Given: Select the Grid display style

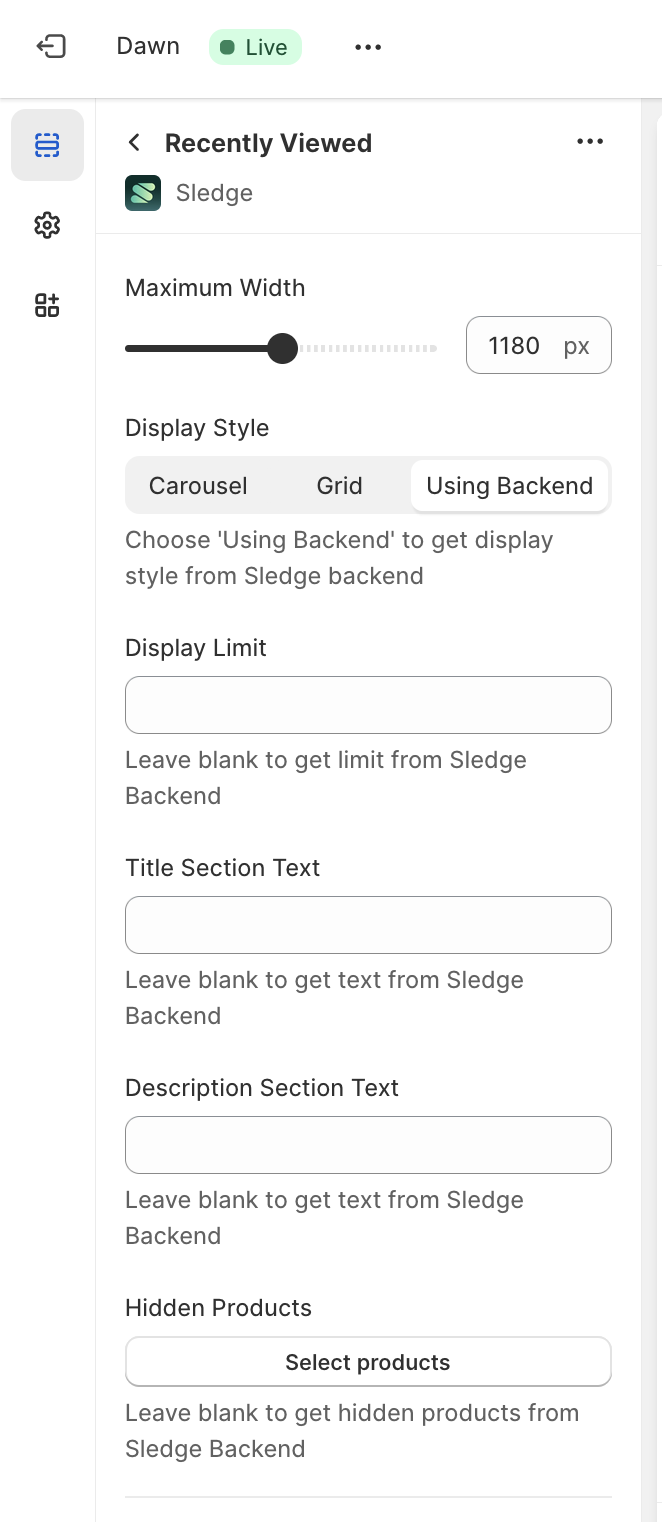Looking at the screenshot, I should click(x=339, y=485).
